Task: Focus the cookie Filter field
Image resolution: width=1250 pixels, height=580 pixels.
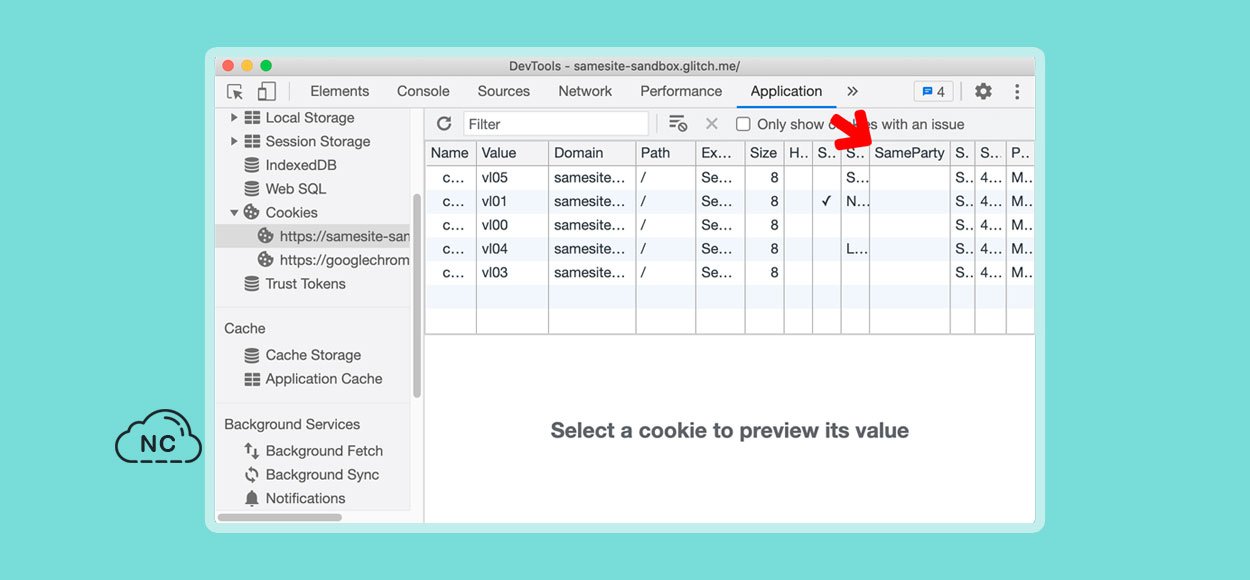Action: coord(556,124)
